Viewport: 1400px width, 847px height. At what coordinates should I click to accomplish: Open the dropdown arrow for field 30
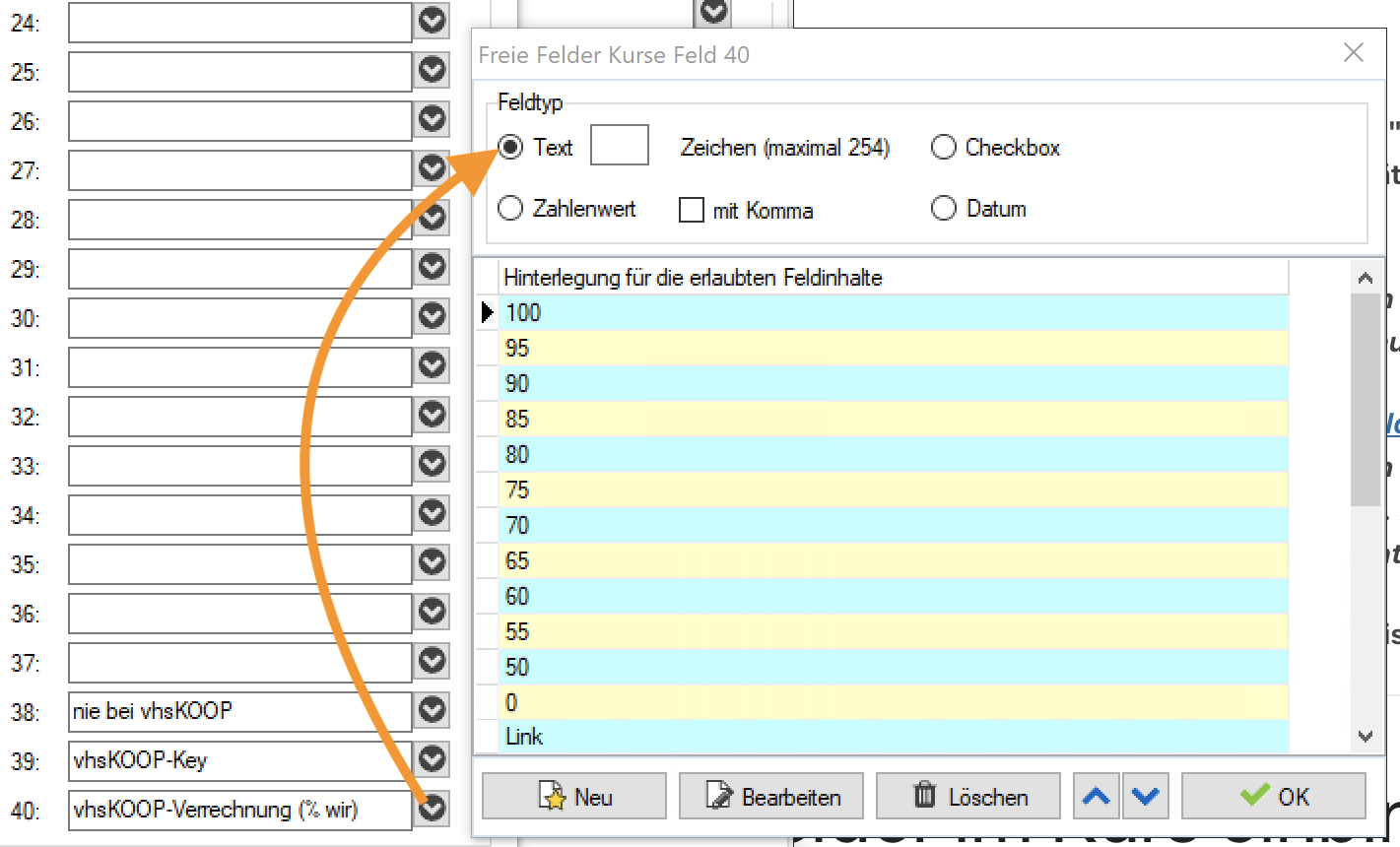pyautogui.click(x=432, y=315)
